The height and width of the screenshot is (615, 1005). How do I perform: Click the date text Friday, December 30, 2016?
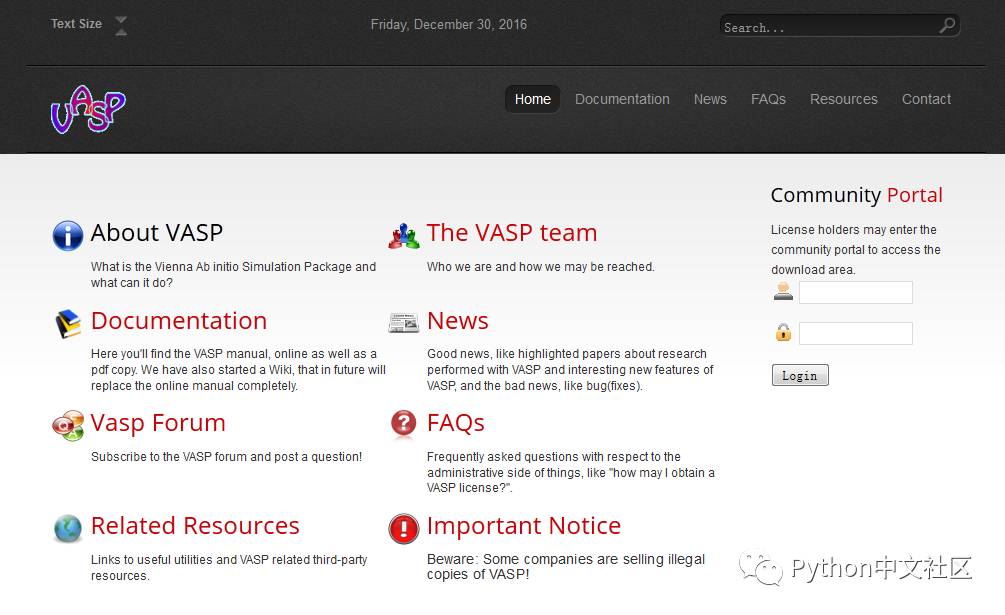(x=449, y=24)
